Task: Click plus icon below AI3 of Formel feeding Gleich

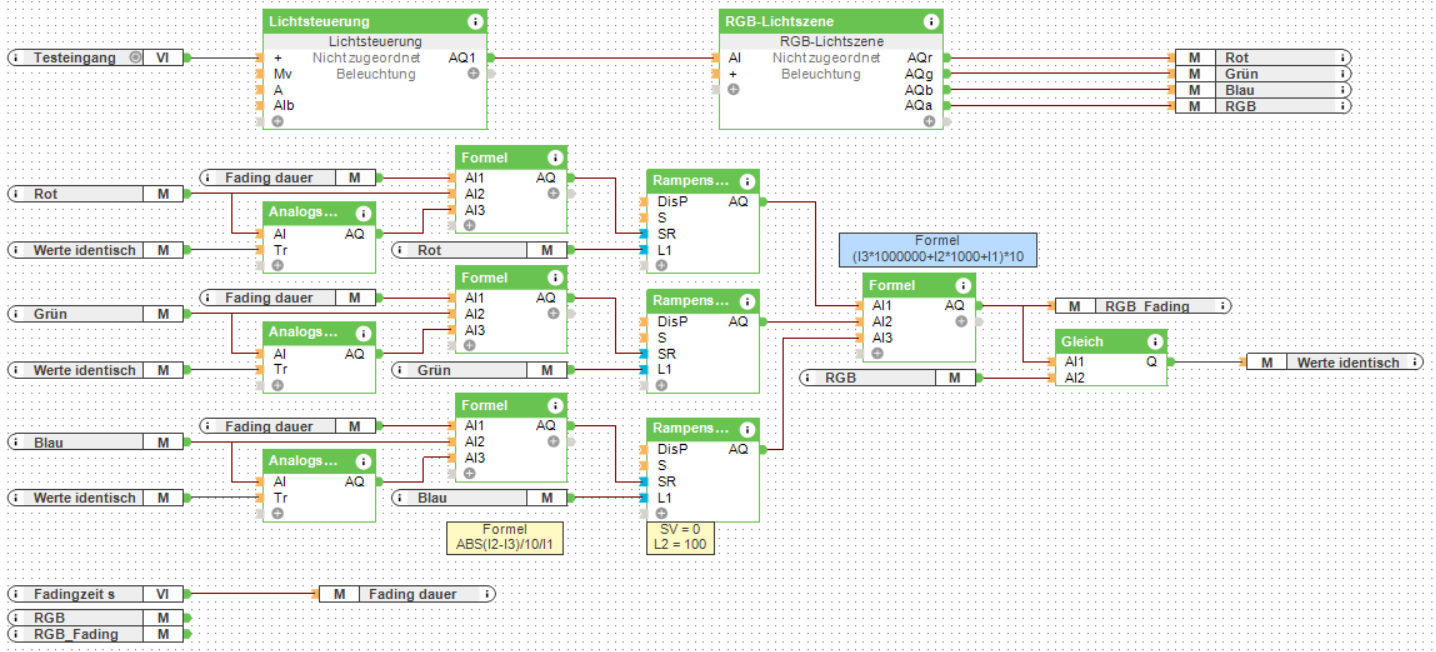Action: pyautogui.click(x=877, y=353)
